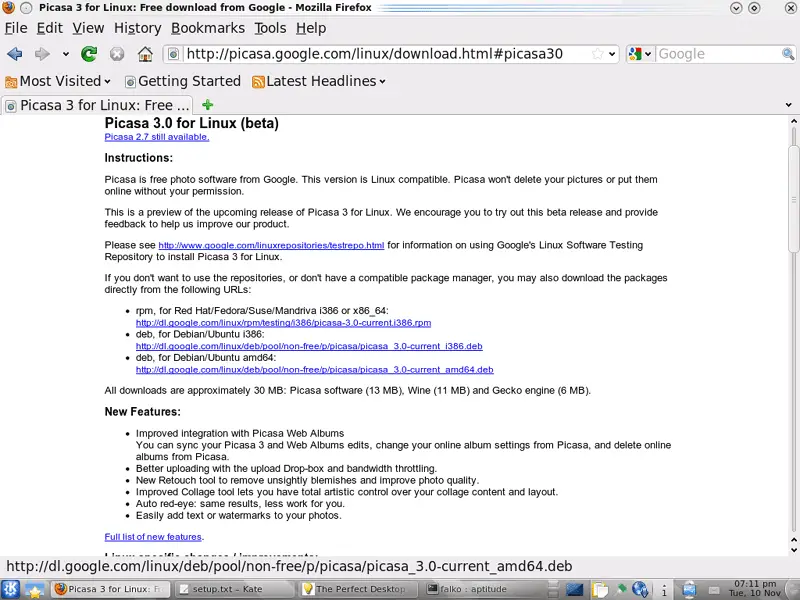Select the Picasa 3 for Linux tab
This screenshot has height=600, width=800.
[x=97, y=105]
